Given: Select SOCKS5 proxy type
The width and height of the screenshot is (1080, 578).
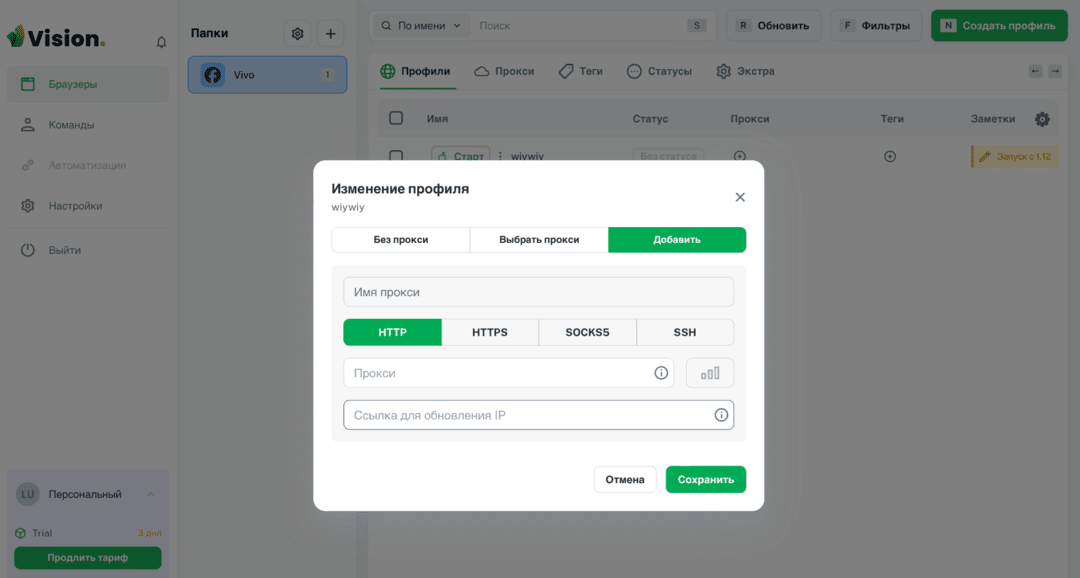Looking at the screenshot, I should click(588, 332).
